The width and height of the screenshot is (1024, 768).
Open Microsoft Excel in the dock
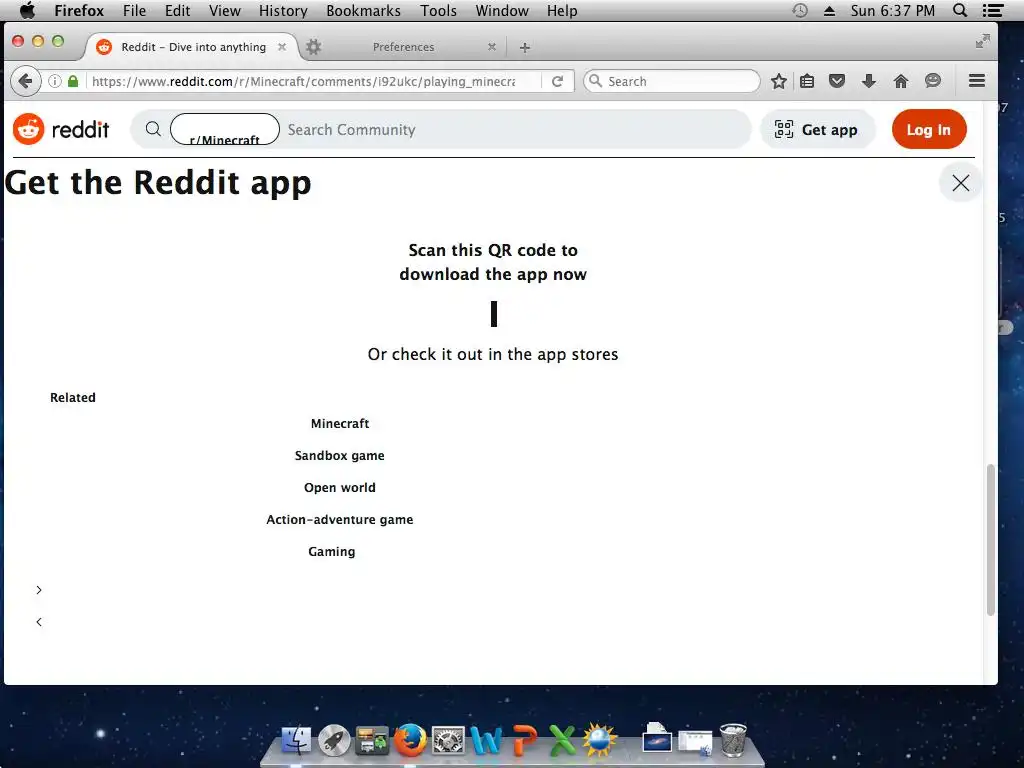(562, 741)
